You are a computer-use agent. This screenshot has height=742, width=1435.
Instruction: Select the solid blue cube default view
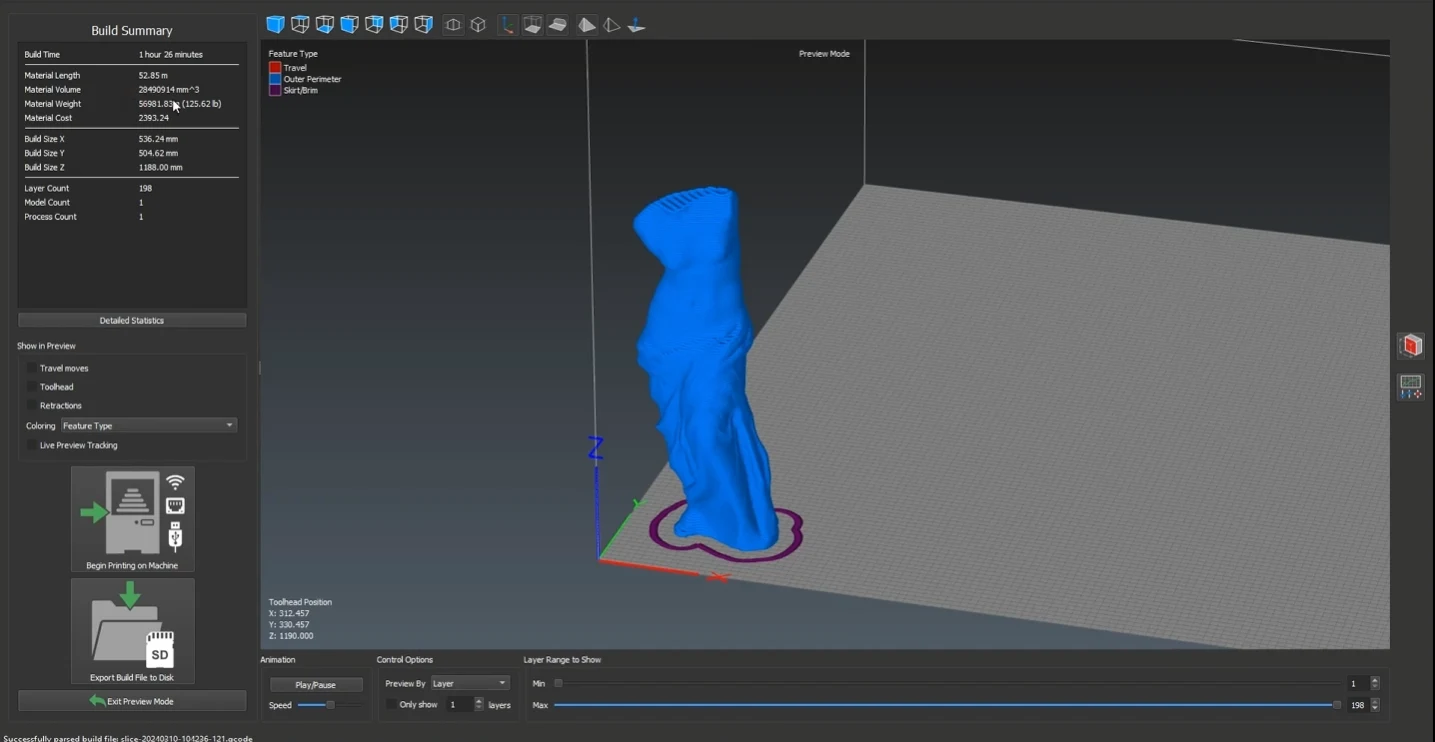pyautogui.click(x=275, y=24)
